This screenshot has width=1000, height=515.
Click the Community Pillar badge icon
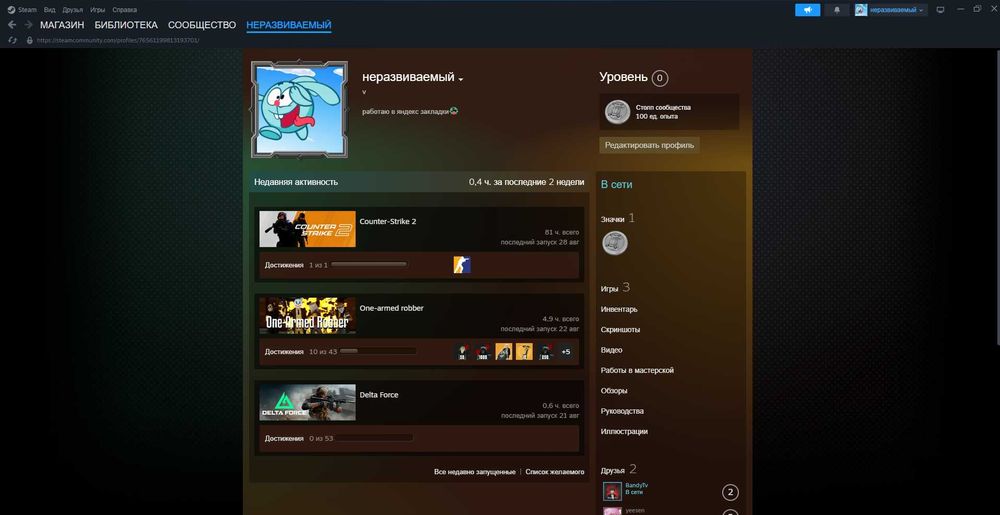(617, 112)
